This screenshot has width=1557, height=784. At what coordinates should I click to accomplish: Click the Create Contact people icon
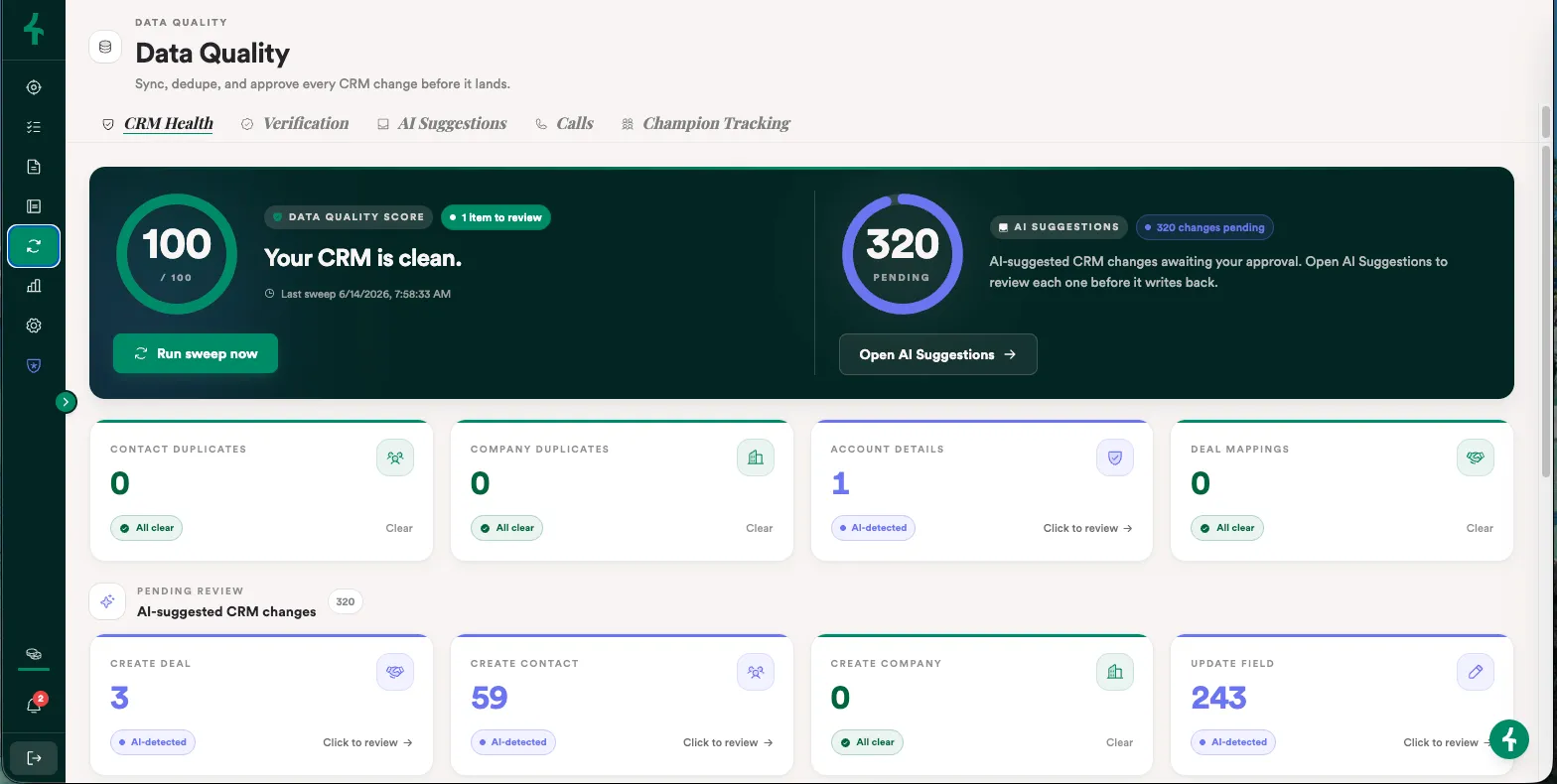tap(756, 672)
